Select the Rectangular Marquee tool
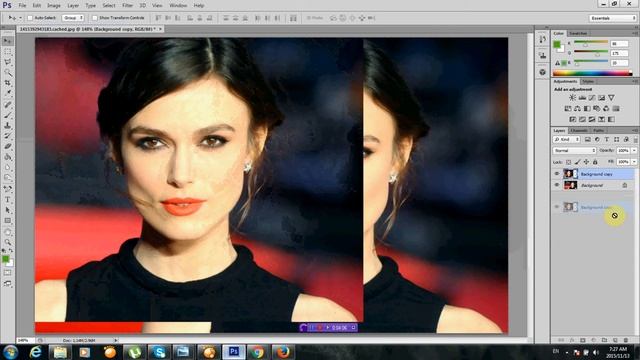 (x=8, y=52)
